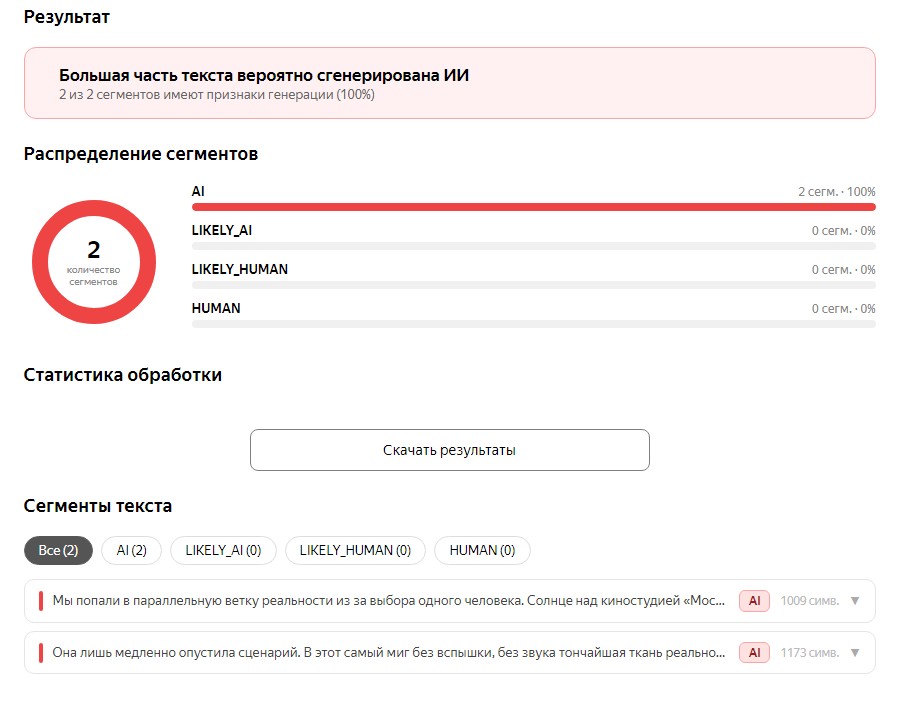Click the '0 сегм. · 0%' LIKELY_AI value
The width and height of the screenshot is (900, 714).
tap(843, 231)
